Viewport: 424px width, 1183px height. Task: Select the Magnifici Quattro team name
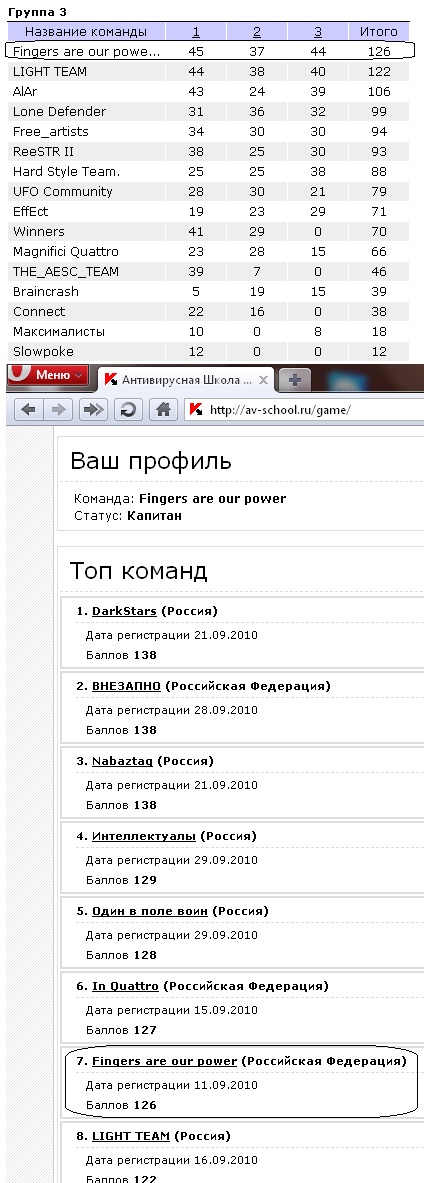coord(66,251)
